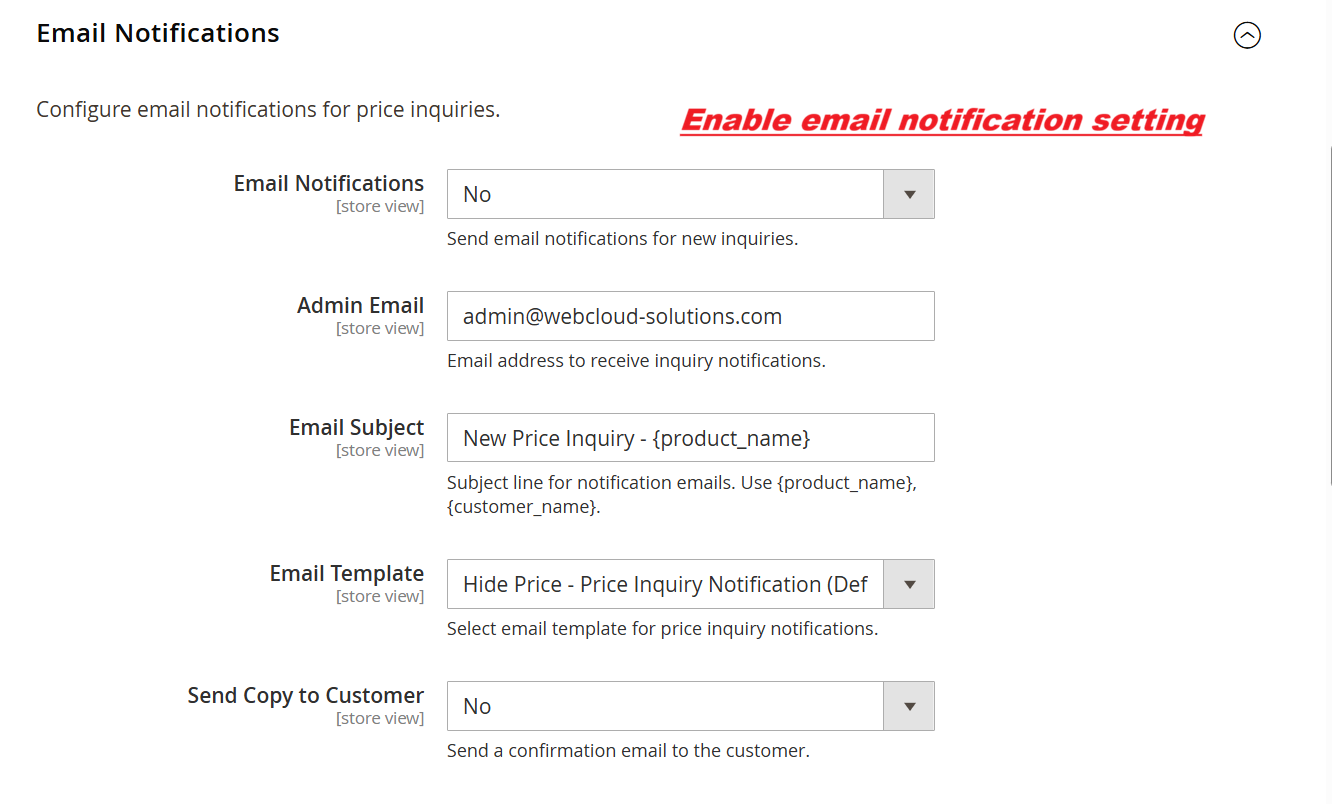Open the Email Notifications select box showing No
Screen dimensions: 1332x804
pyautogui.click(x=665, y=194)
